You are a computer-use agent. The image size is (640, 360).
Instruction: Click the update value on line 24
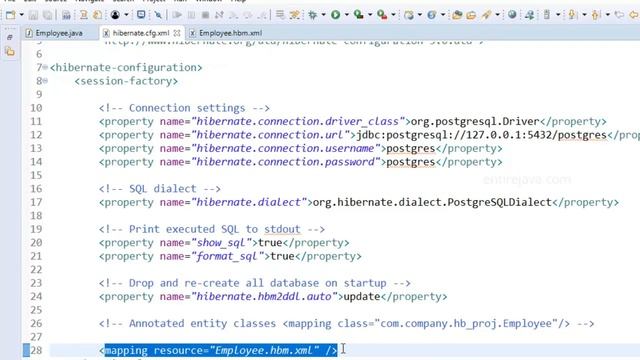tap(362, 296)
